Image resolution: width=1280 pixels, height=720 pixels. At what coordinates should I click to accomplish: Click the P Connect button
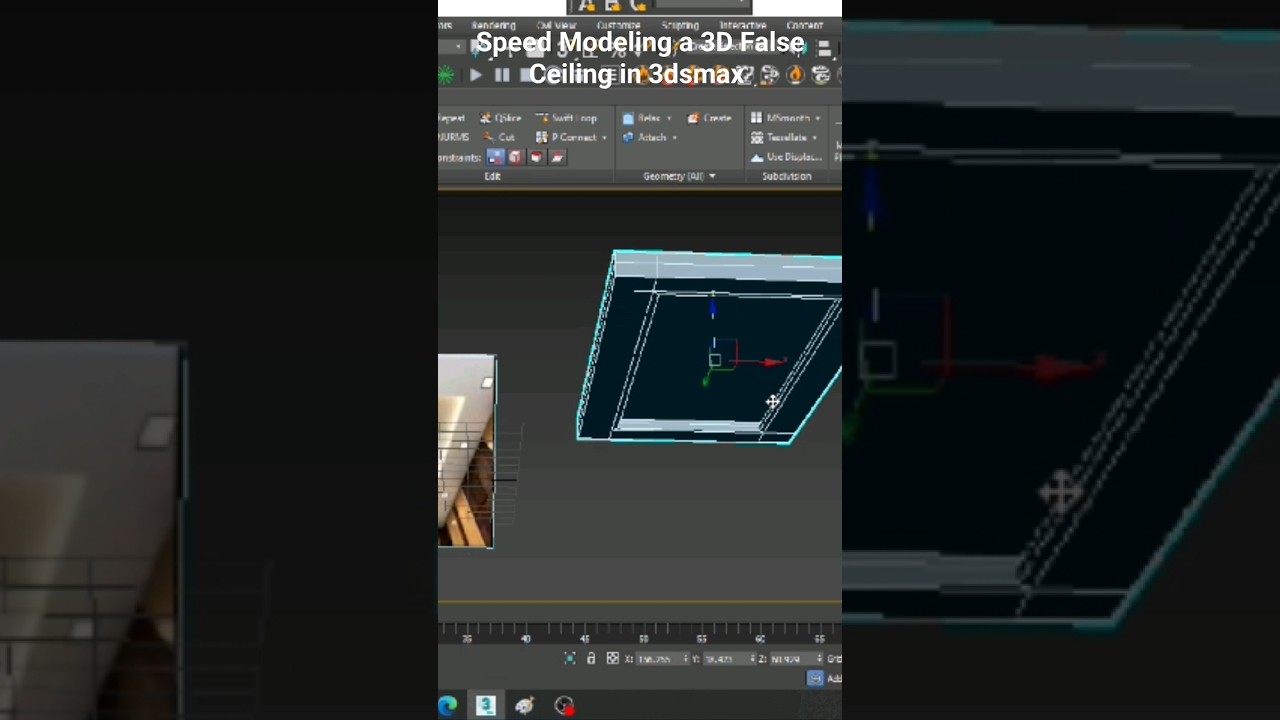pyautogui.click(x=566, y=137)
